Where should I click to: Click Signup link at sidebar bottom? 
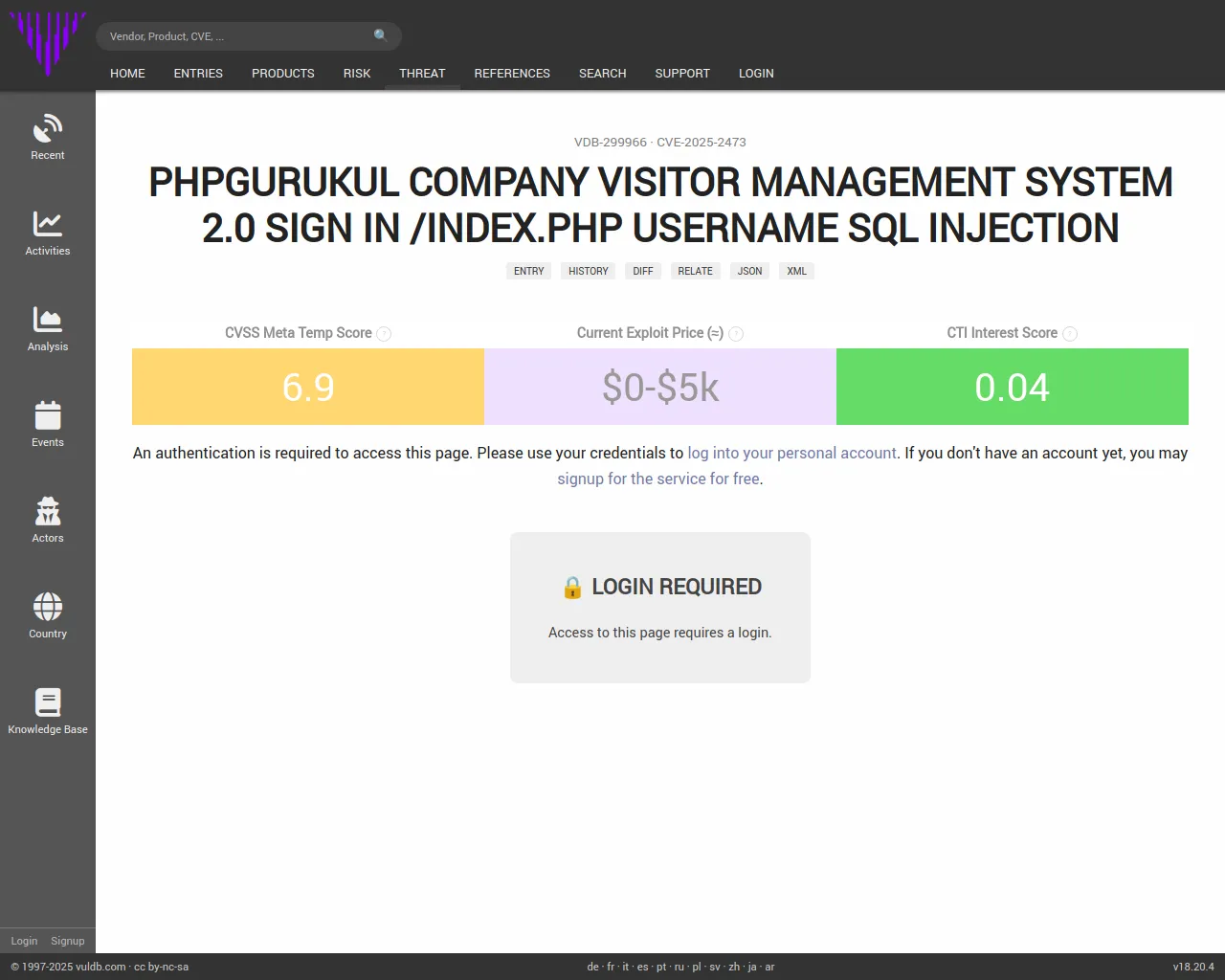point(68,941)
